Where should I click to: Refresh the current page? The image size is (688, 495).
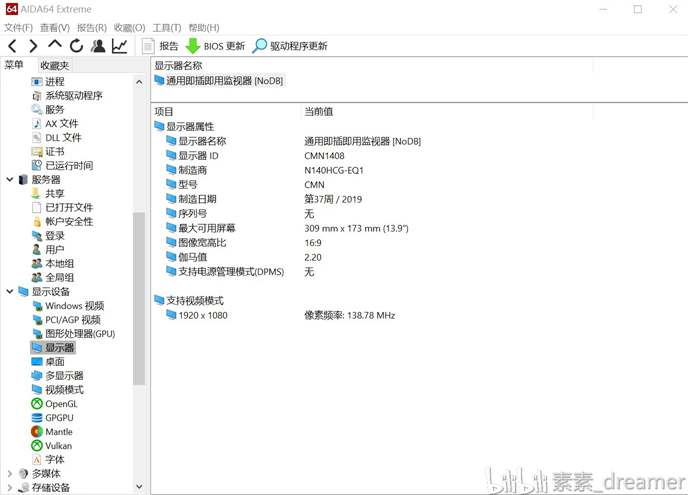click(x=76, y=46)
